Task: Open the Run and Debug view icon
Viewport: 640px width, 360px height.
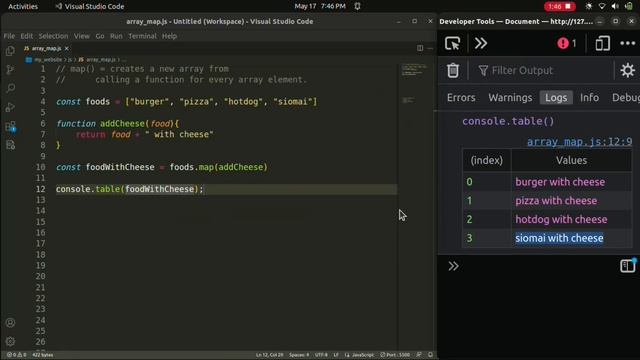Action: click(10, 107)
